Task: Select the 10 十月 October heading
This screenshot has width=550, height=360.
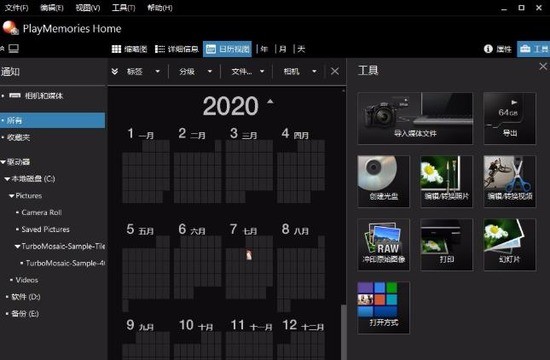Action: click(x=196, y=325)
